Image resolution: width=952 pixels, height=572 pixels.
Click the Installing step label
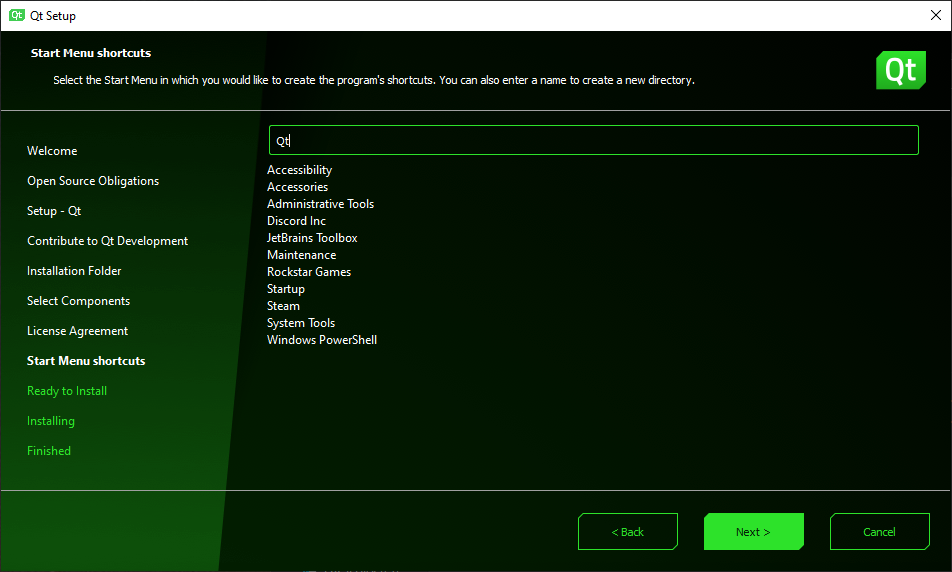51,421
